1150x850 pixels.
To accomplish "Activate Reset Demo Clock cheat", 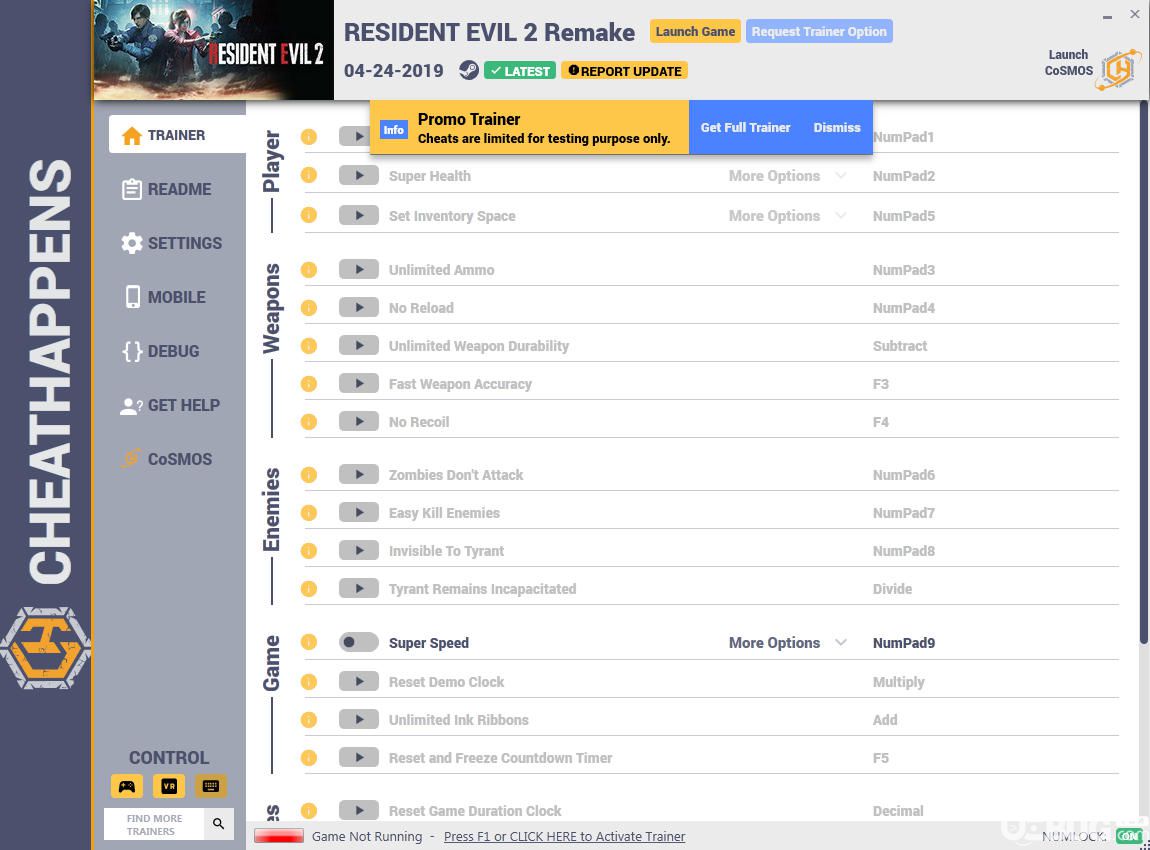I will 359,681.
